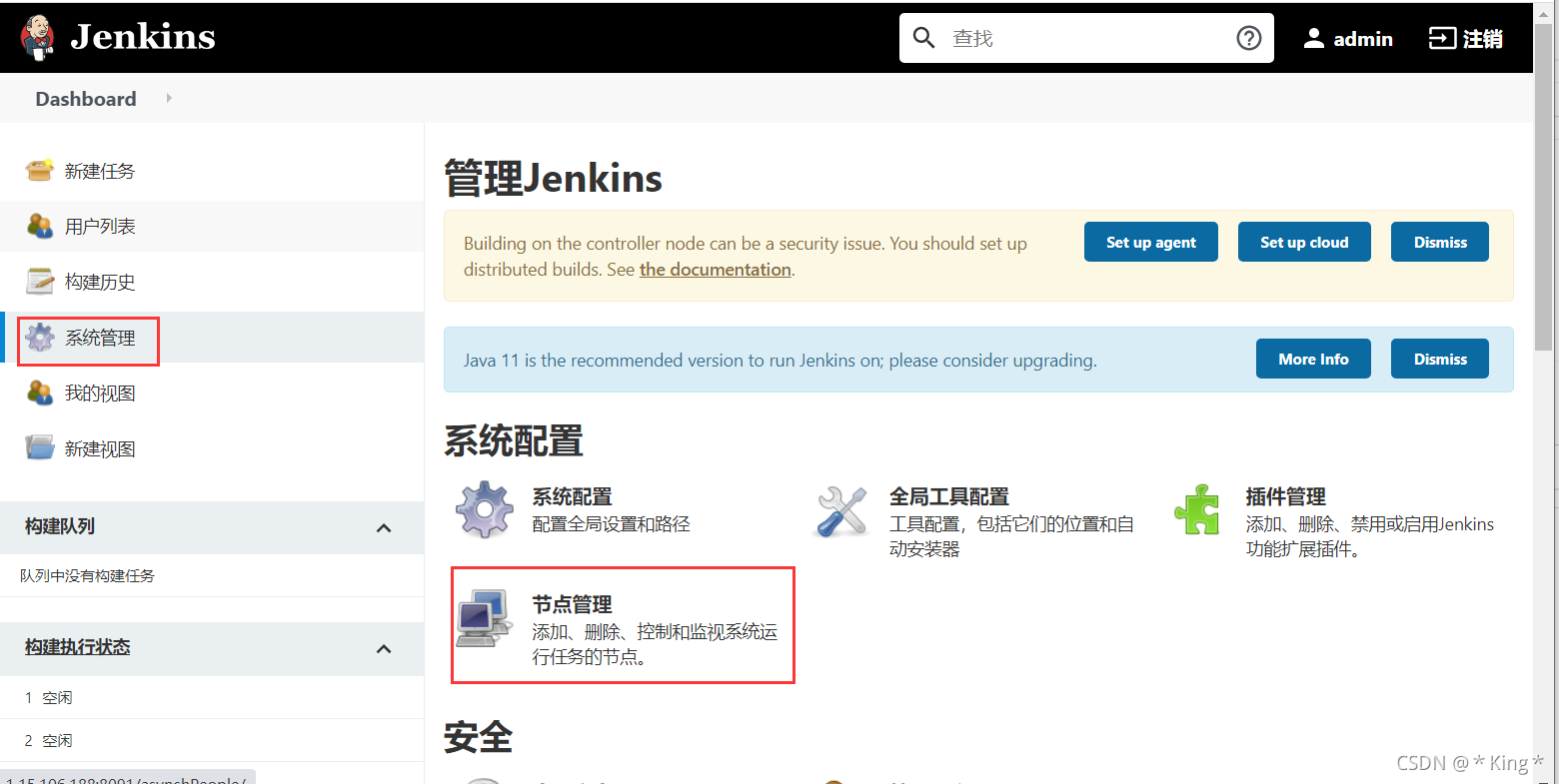The height and width of the screenshot is (784, 1559).
Task: Click executor 1 空闲 row
Action: (x=212, y=697)
